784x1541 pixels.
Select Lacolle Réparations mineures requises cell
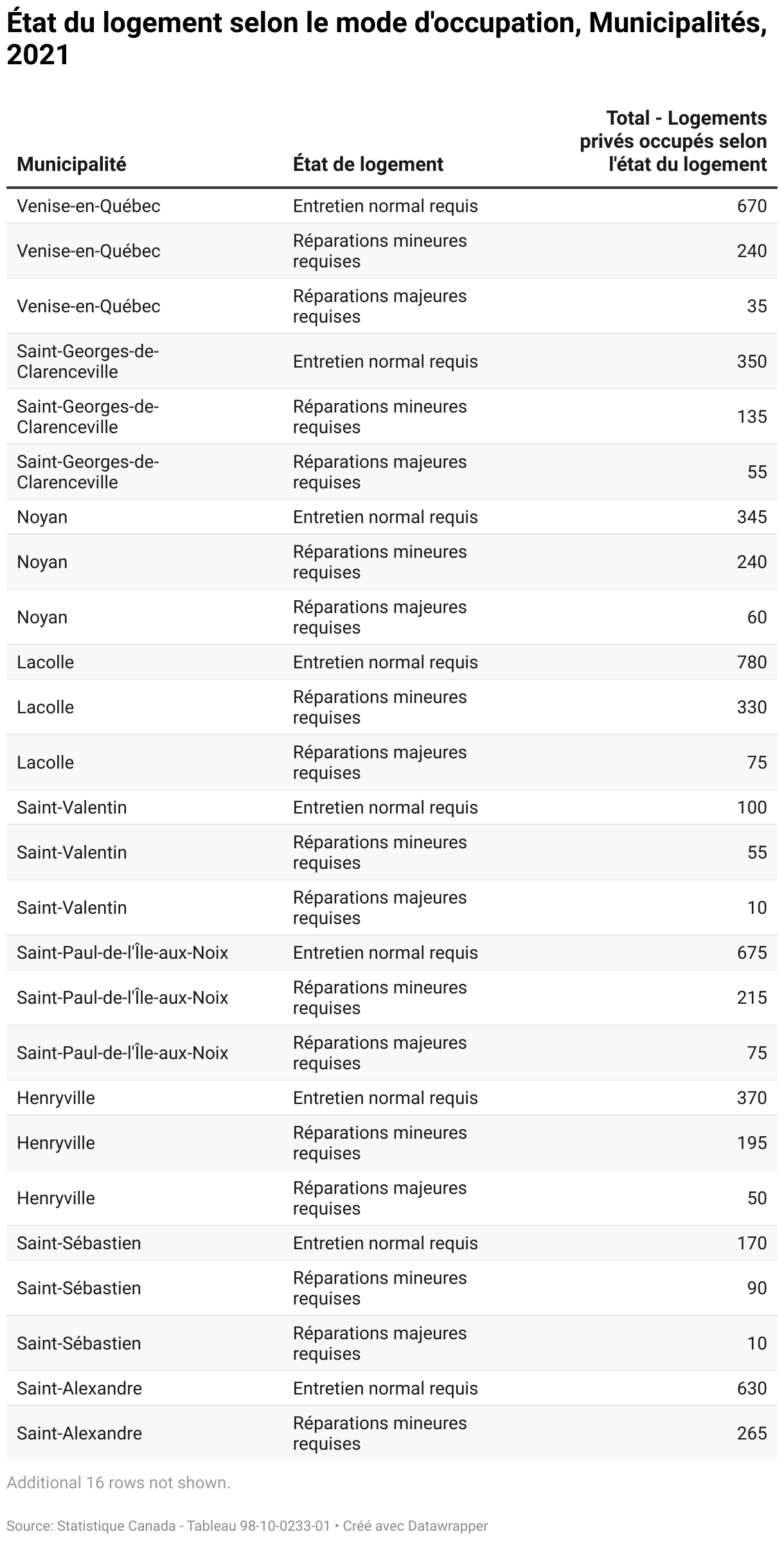tap(380, 707)
